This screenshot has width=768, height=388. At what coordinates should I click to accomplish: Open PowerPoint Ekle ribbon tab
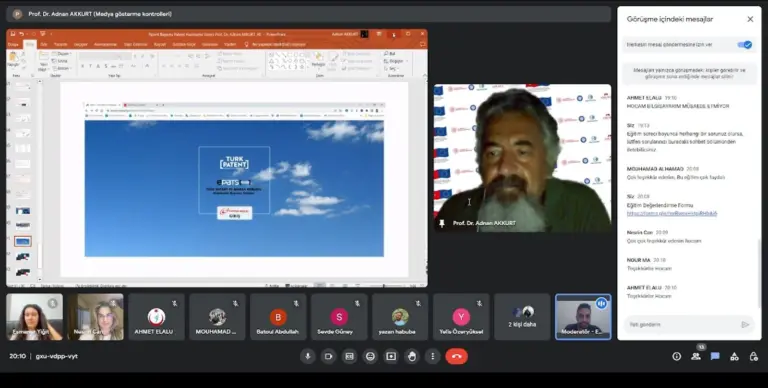coord(44,44)
